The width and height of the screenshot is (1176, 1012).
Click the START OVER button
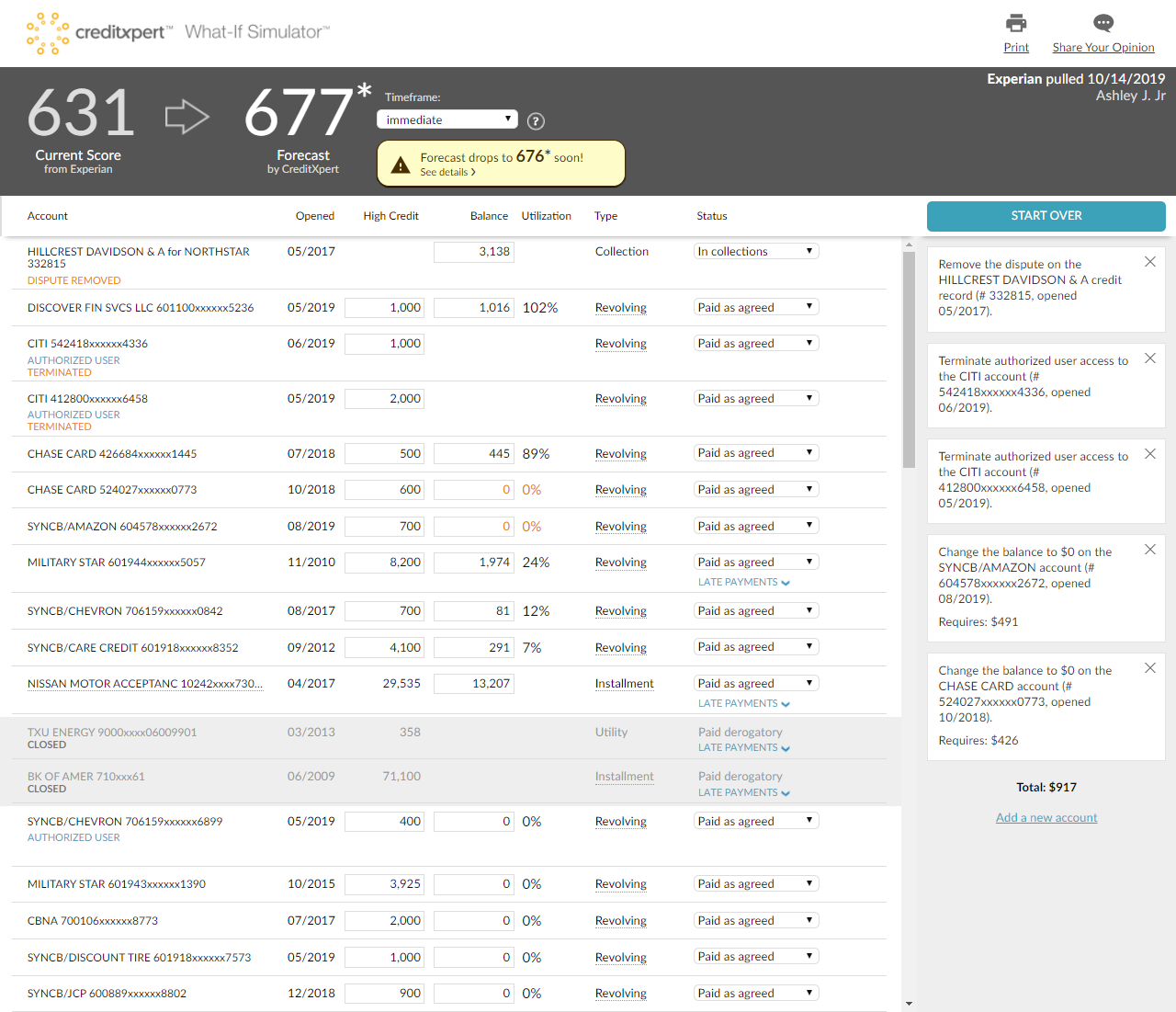pyautogui.click(x=1046, y=216)
